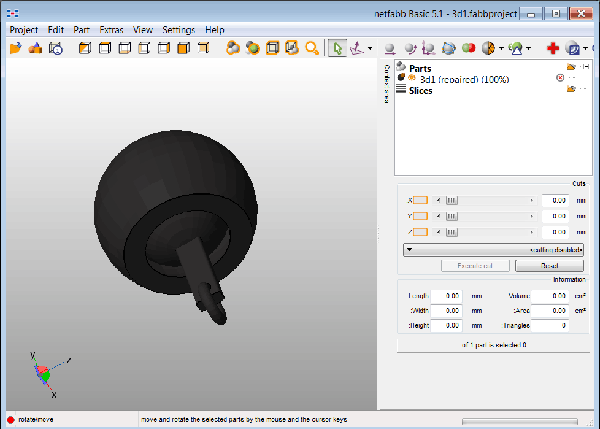Click the add part icon with the blue cone
This screenshot has width=600, height=429.
pyautogui.click(x=35, y=48)
